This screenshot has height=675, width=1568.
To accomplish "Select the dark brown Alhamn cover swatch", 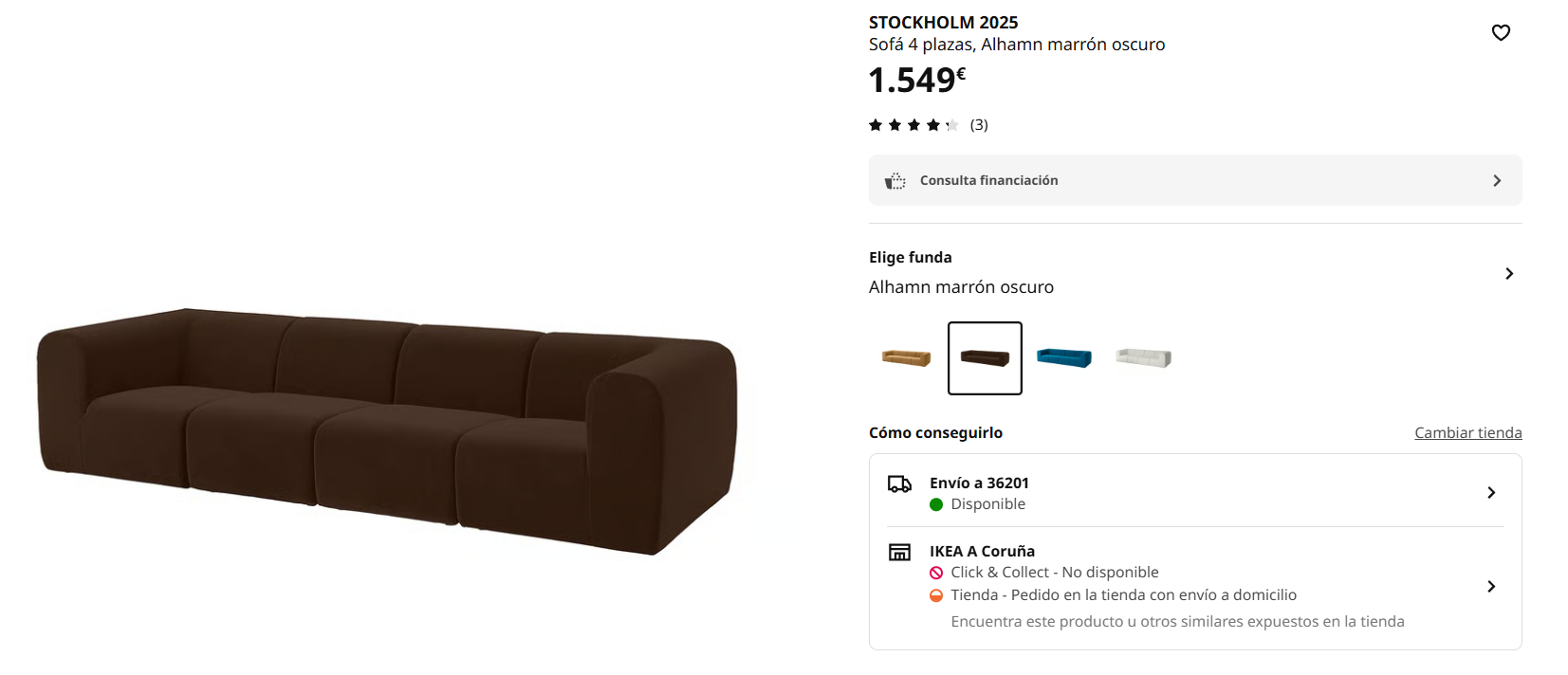I will click(x=985, y=358).
